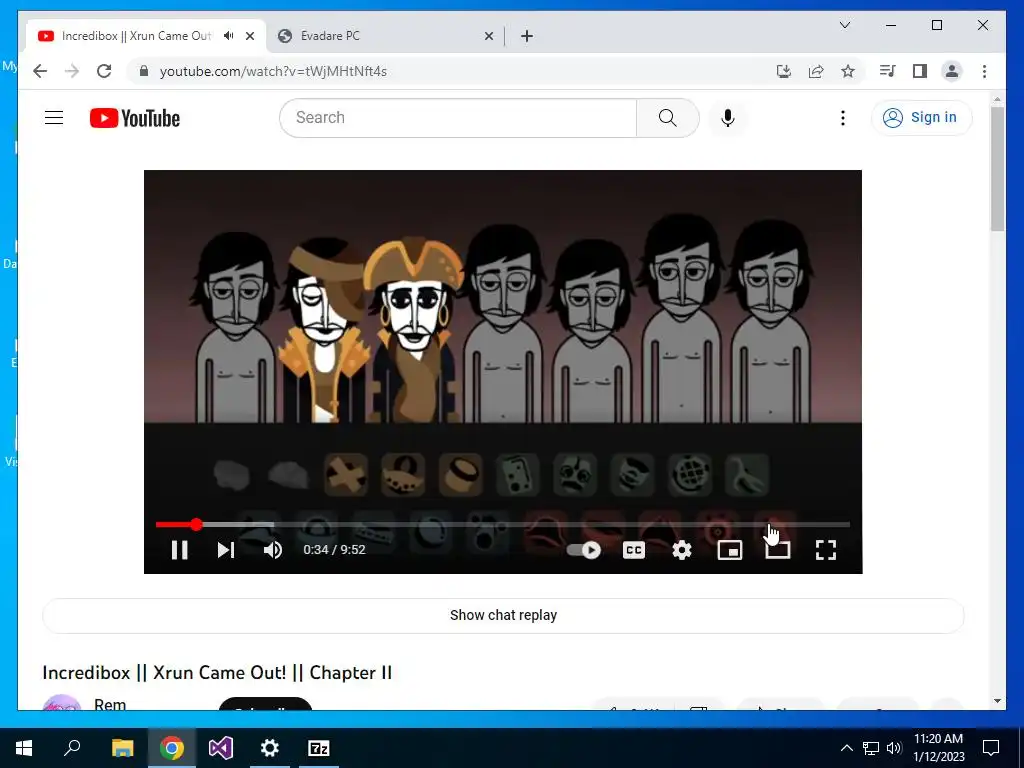Screen dimensions: 1024x768
Task: Toggle the autoplay switch
Action: pyautogui.click(x=584, y=550)
